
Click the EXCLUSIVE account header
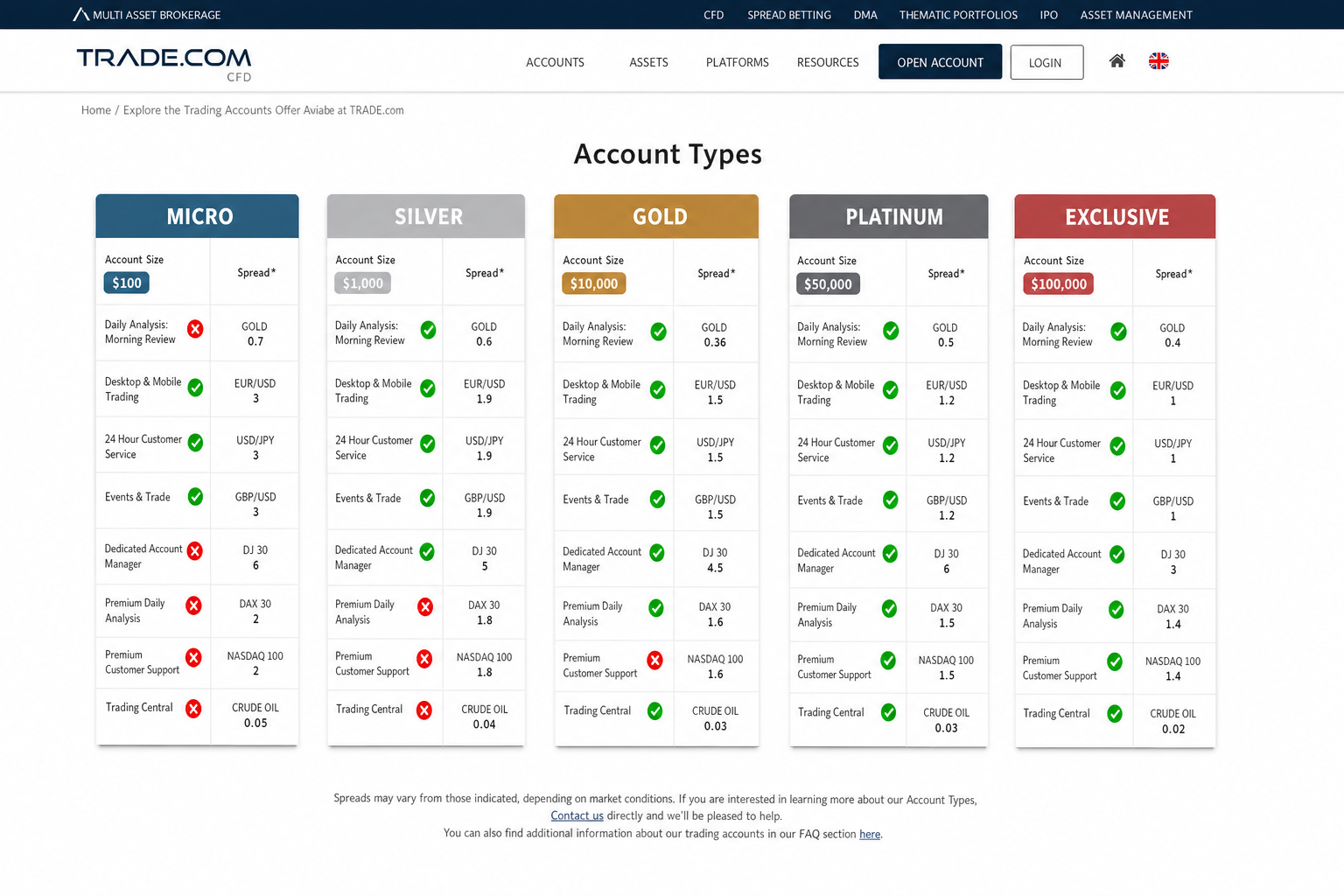coord(1115,216)
